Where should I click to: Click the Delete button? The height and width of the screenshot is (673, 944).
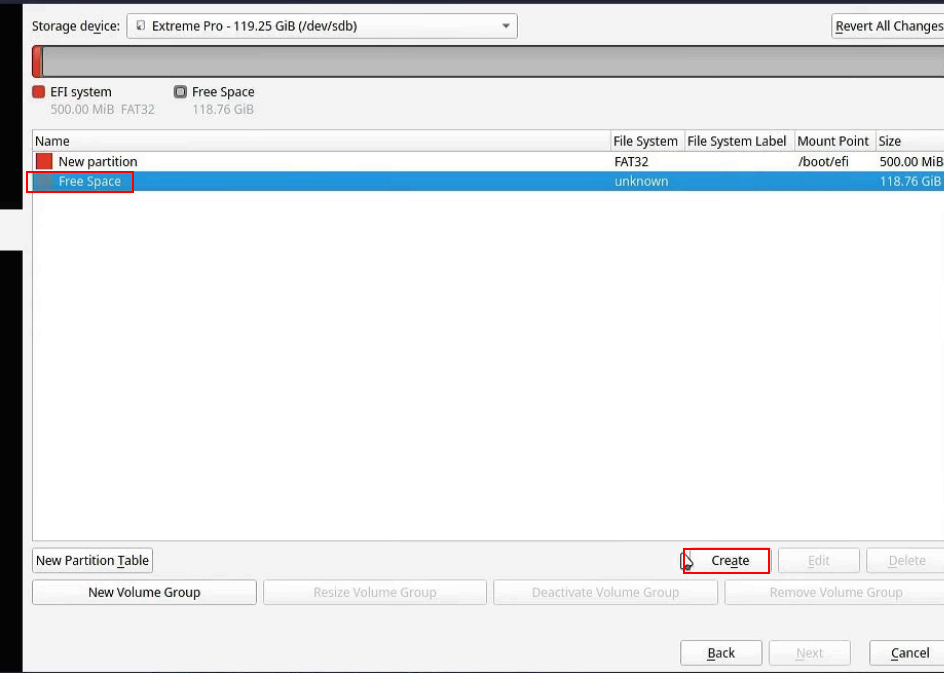907,560
